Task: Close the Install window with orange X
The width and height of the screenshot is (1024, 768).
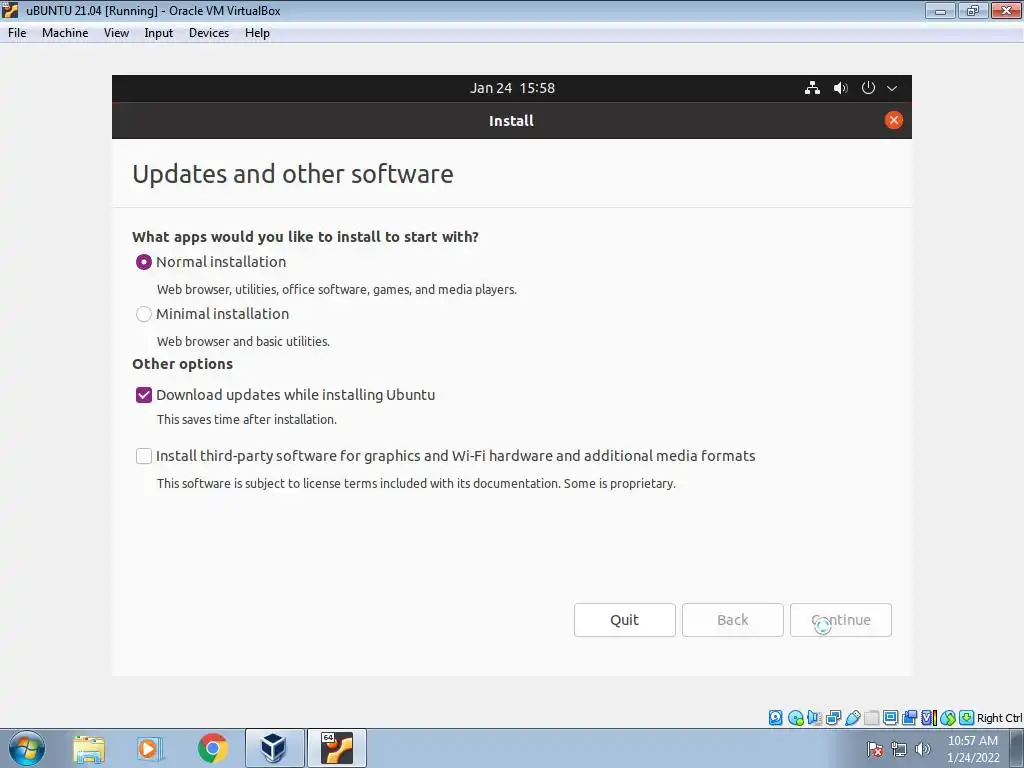Action: [893, 120]
